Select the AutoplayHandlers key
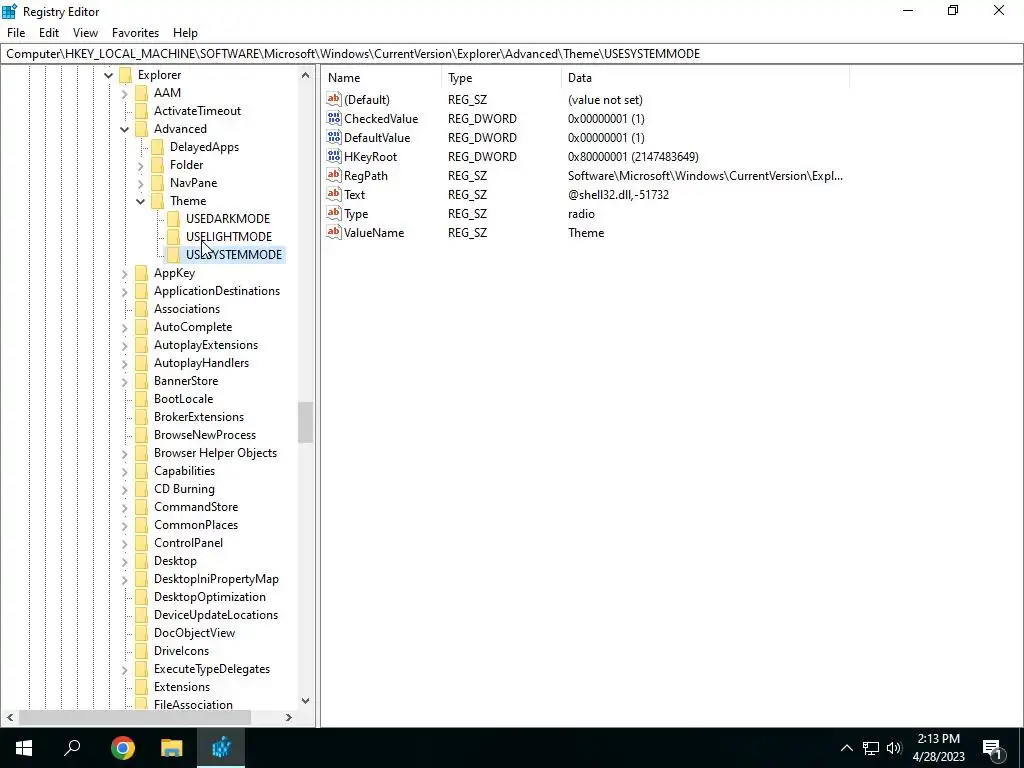Screen dimensions: 1024x768 coord(201,363)
